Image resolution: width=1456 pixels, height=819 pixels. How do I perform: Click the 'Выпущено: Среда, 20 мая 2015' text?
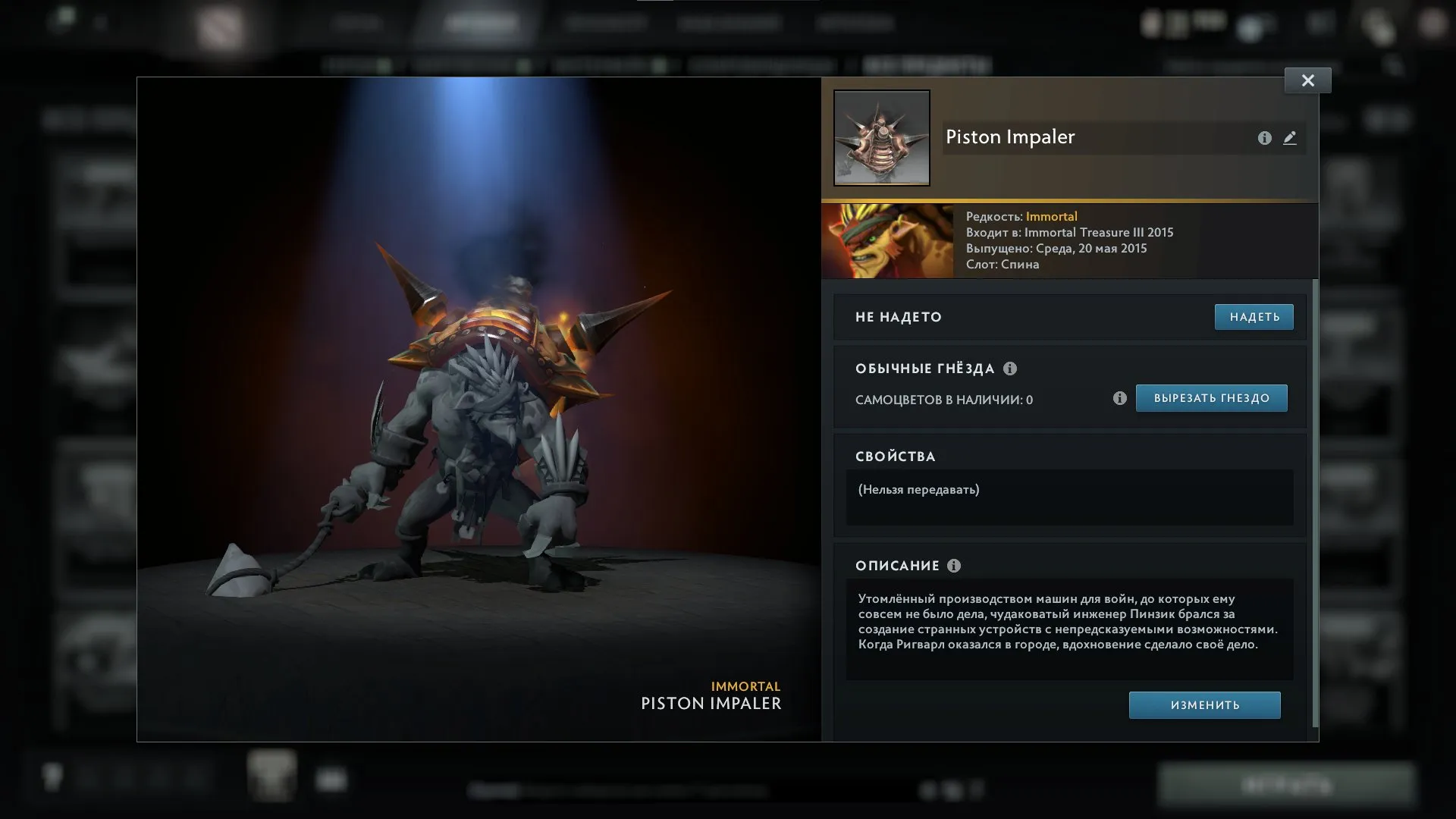[x=1056, y=248]
